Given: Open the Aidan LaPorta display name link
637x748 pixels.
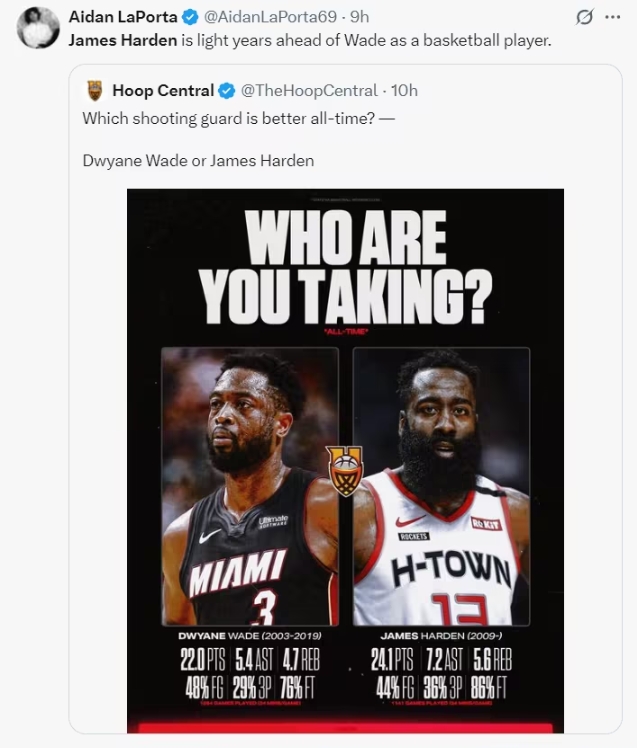Looking at the screenshot, I should (123, 17).
